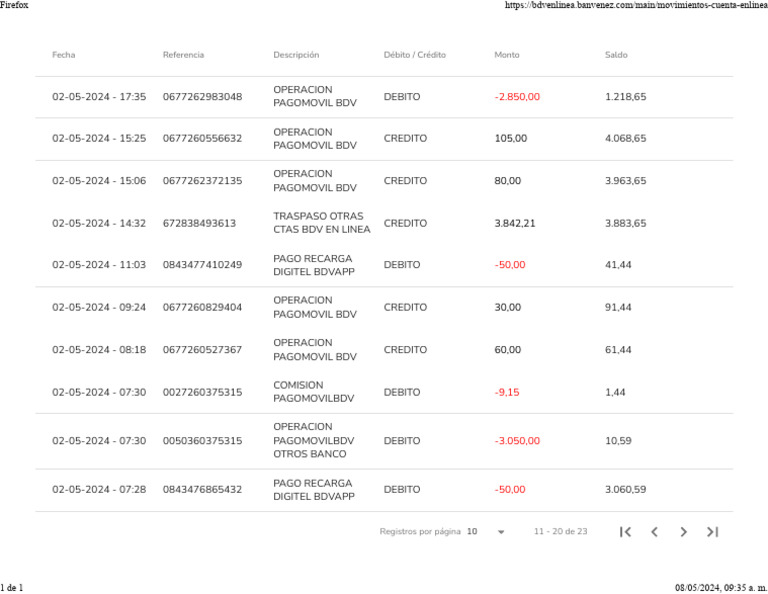Screen dimensions: 768x594
Task: Click date 02-05-2024 - 14:32
Action: (x=99, y=223)
